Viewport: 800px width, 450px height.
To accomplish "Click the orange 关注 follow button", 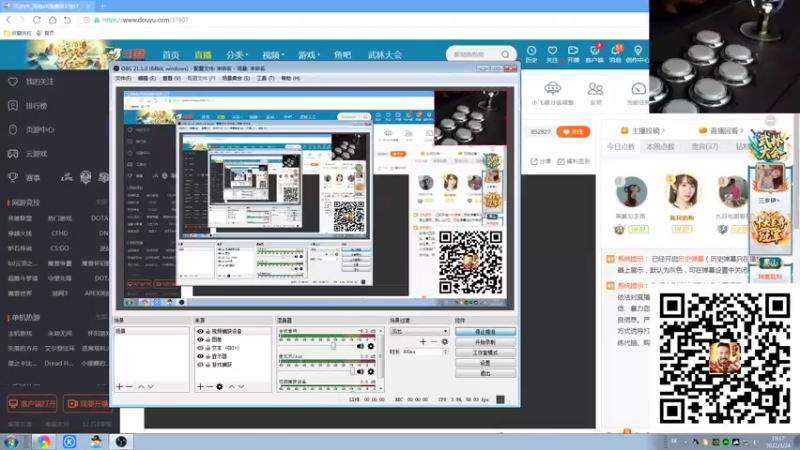I will [x=573, y=132].
